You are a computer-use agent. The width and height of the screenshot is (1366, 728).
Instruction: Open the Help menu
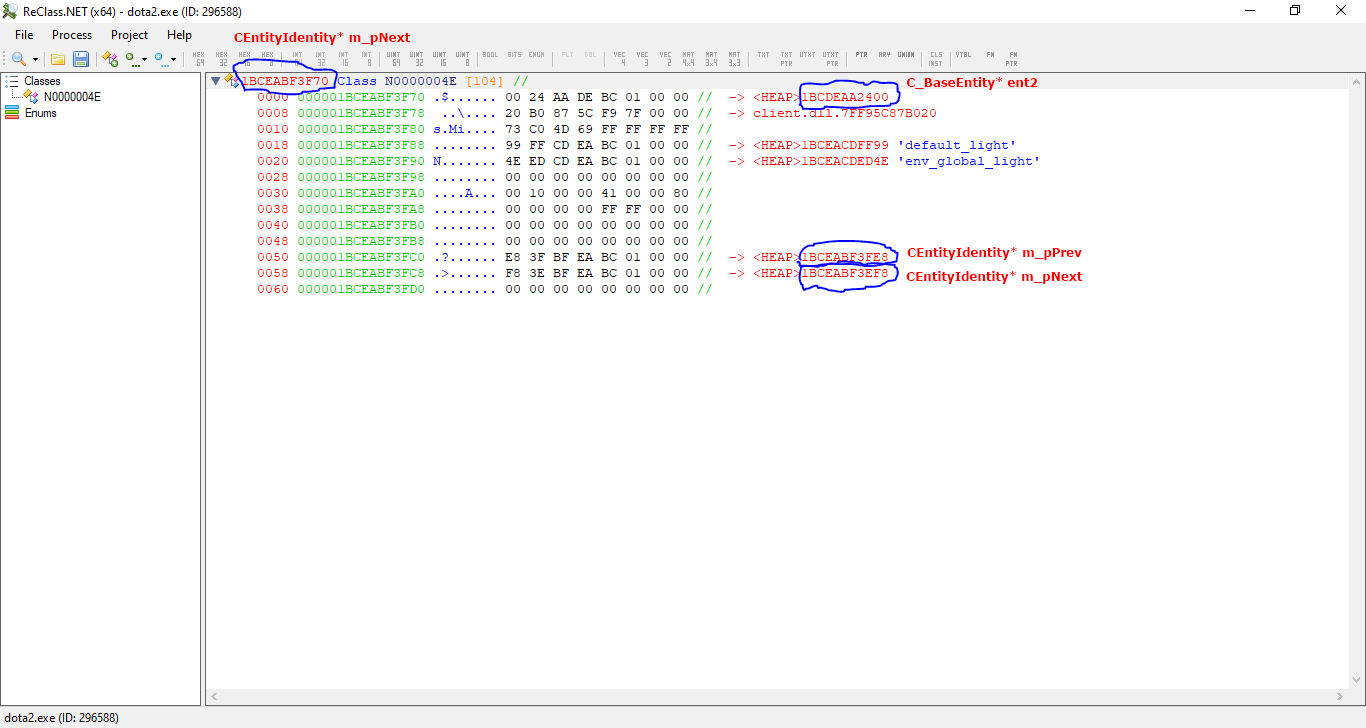click(180, 35)
